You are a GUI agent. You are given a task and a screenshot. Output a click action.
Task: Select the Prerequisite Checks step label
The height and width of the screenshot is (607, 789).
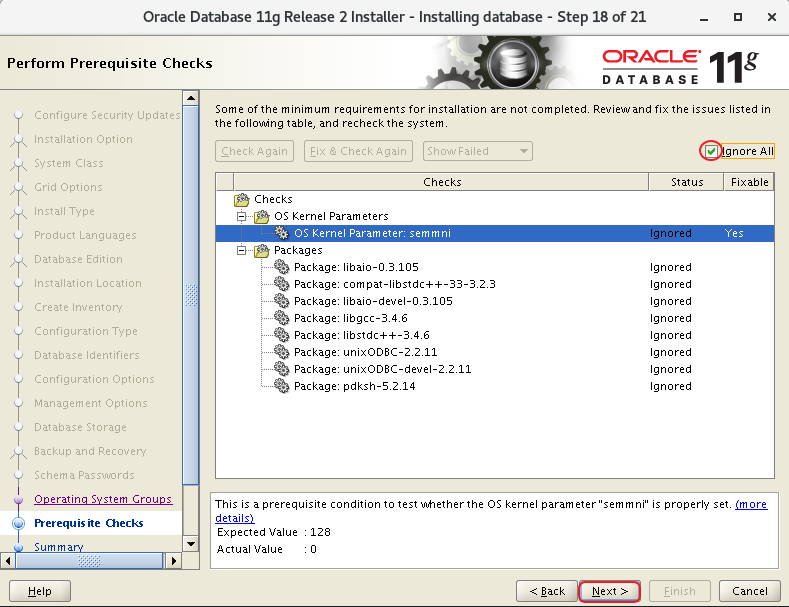89,523
